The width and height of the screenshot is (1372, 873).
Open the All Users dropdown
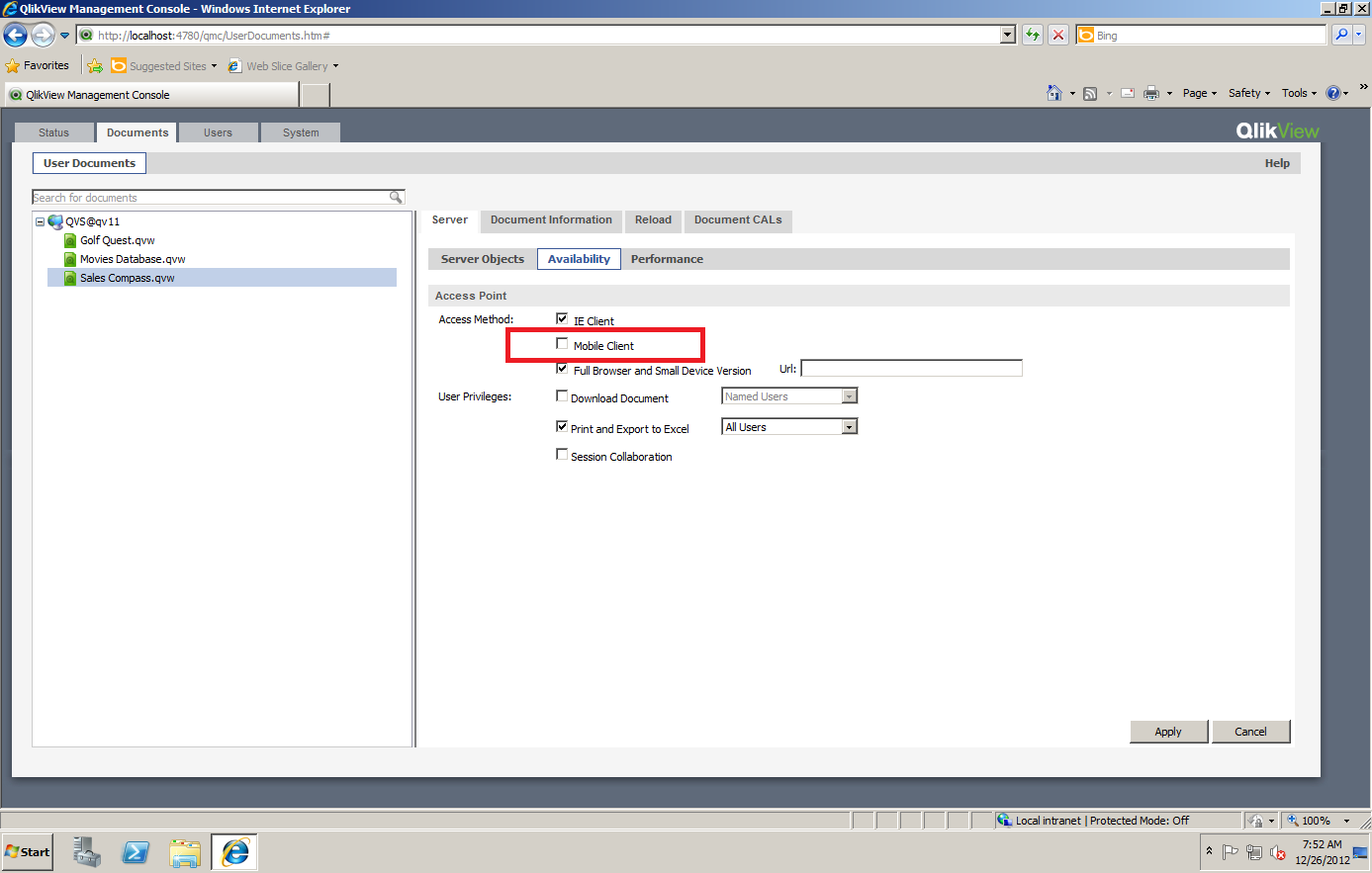pyautogui.click(x=789, y=427)
